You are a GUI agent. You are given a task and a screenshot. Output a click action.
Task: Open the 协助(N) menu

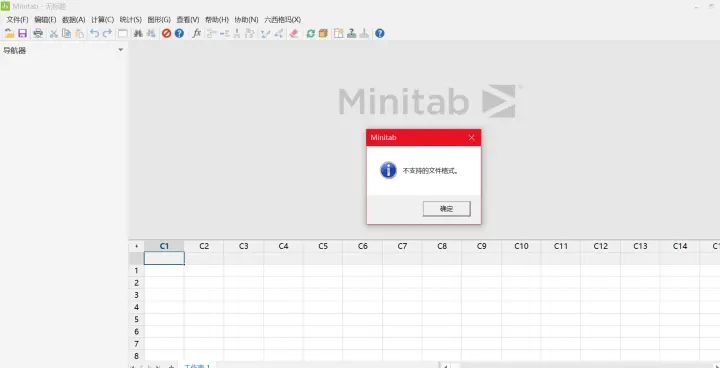click(247, 20)
